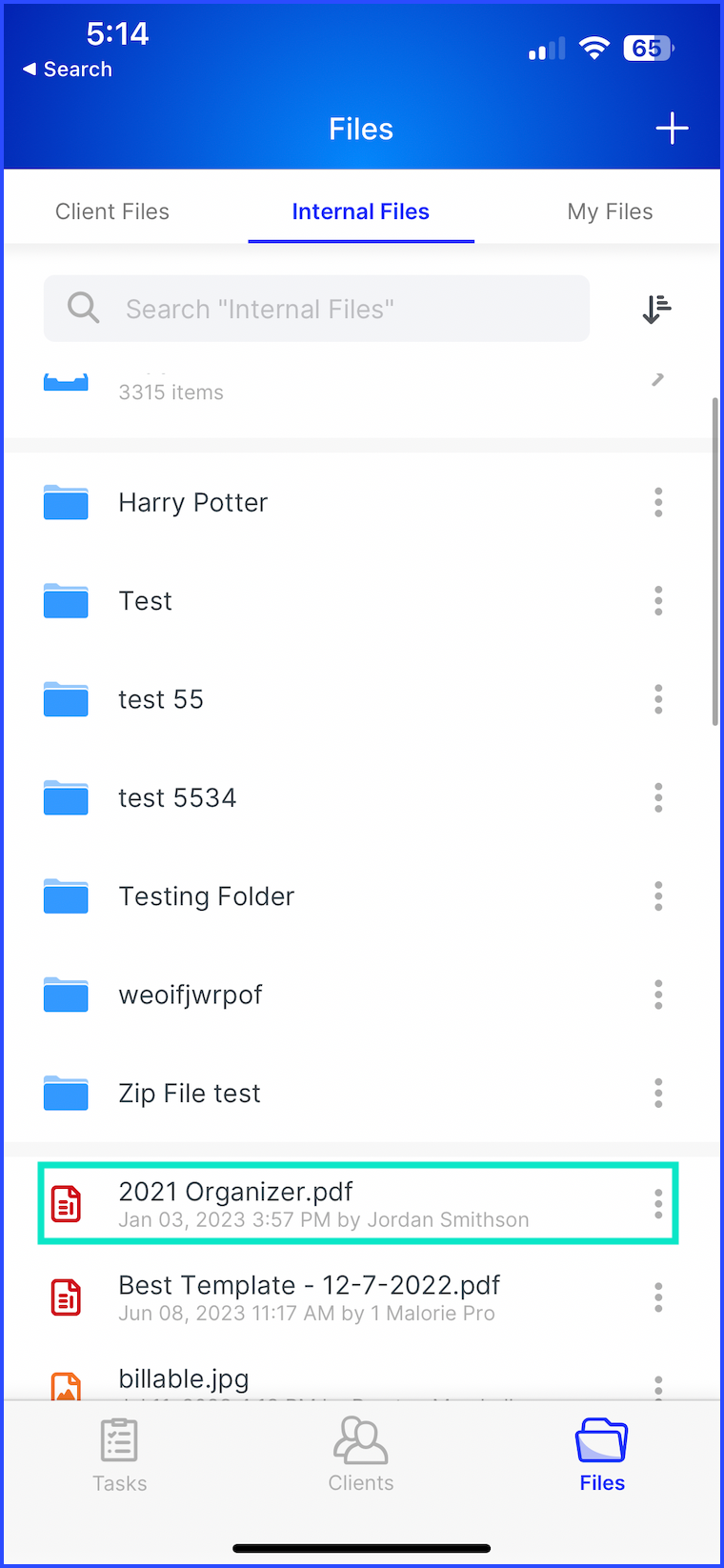The height and width of the screenshot is (1568, 724).
Task: Open the Clients tab icon
Action: point(360,1440)
